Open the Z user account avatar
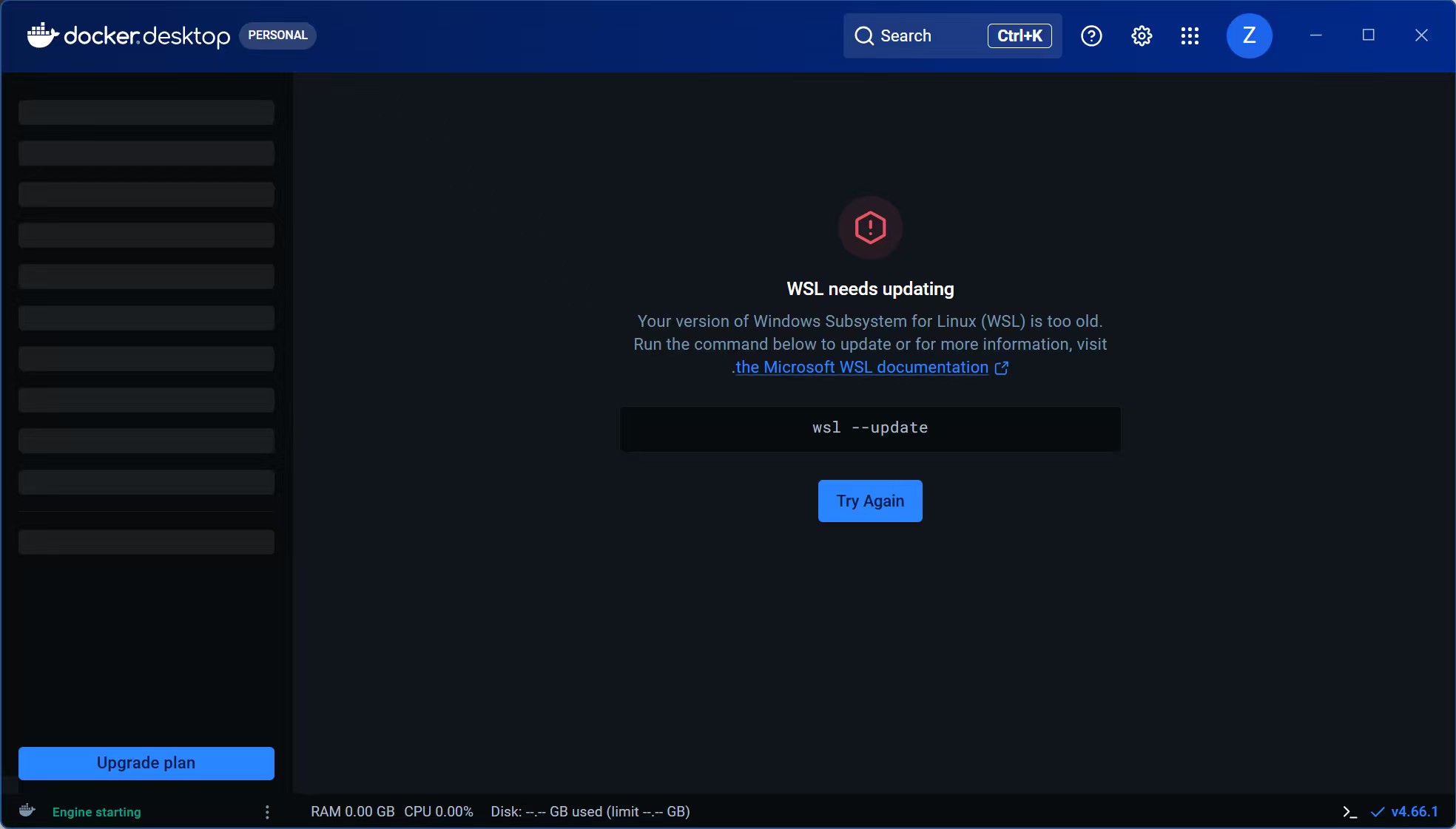This screenshot has height=829, width=1456. [x=1249, y=35]
